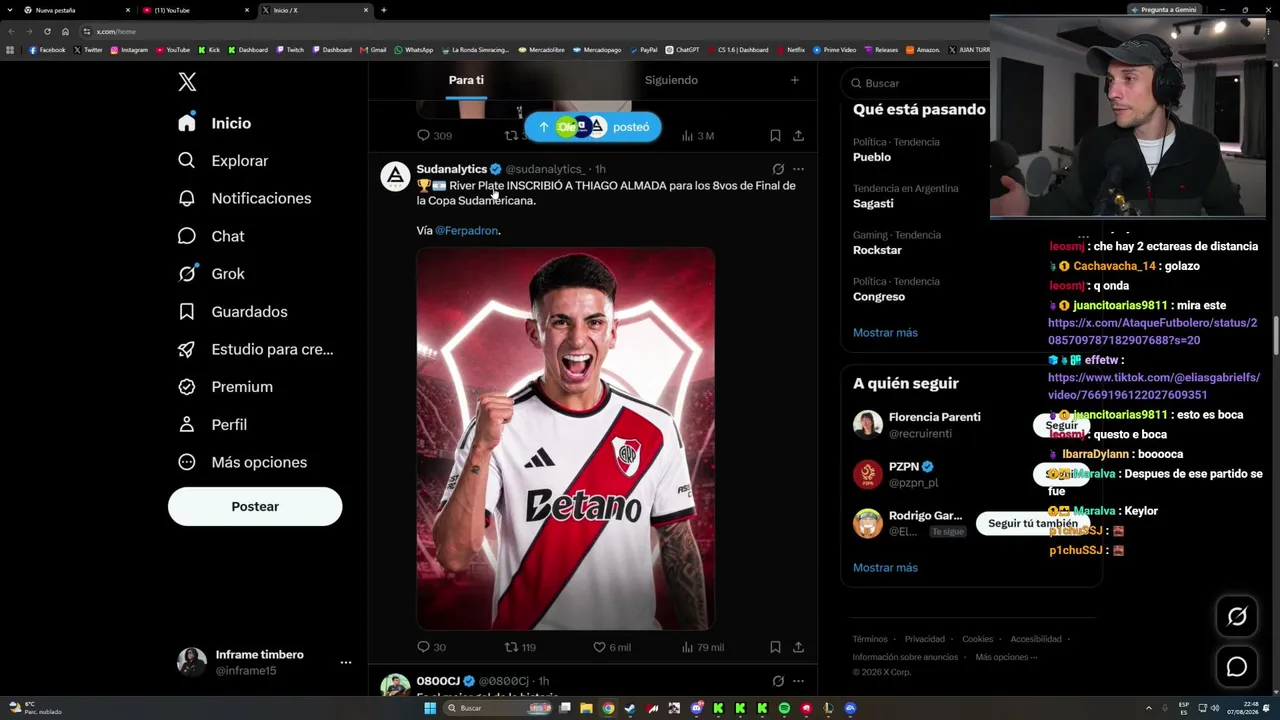The width and height of the screenshot is (1280, 720).
Task: Click Mostrar más under A quién seguir
Action: click(x=885, y=568)
